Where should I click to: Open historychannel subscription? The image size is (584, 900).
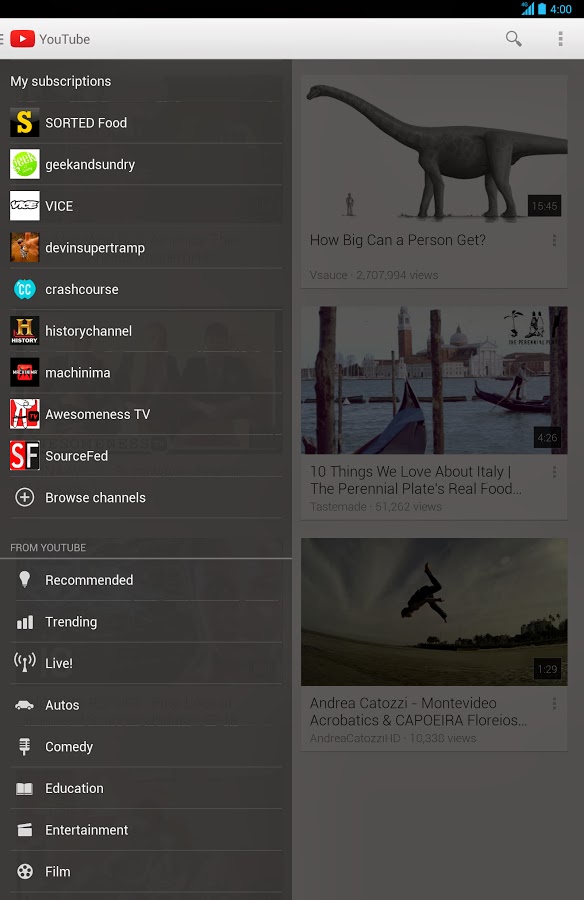146,331
